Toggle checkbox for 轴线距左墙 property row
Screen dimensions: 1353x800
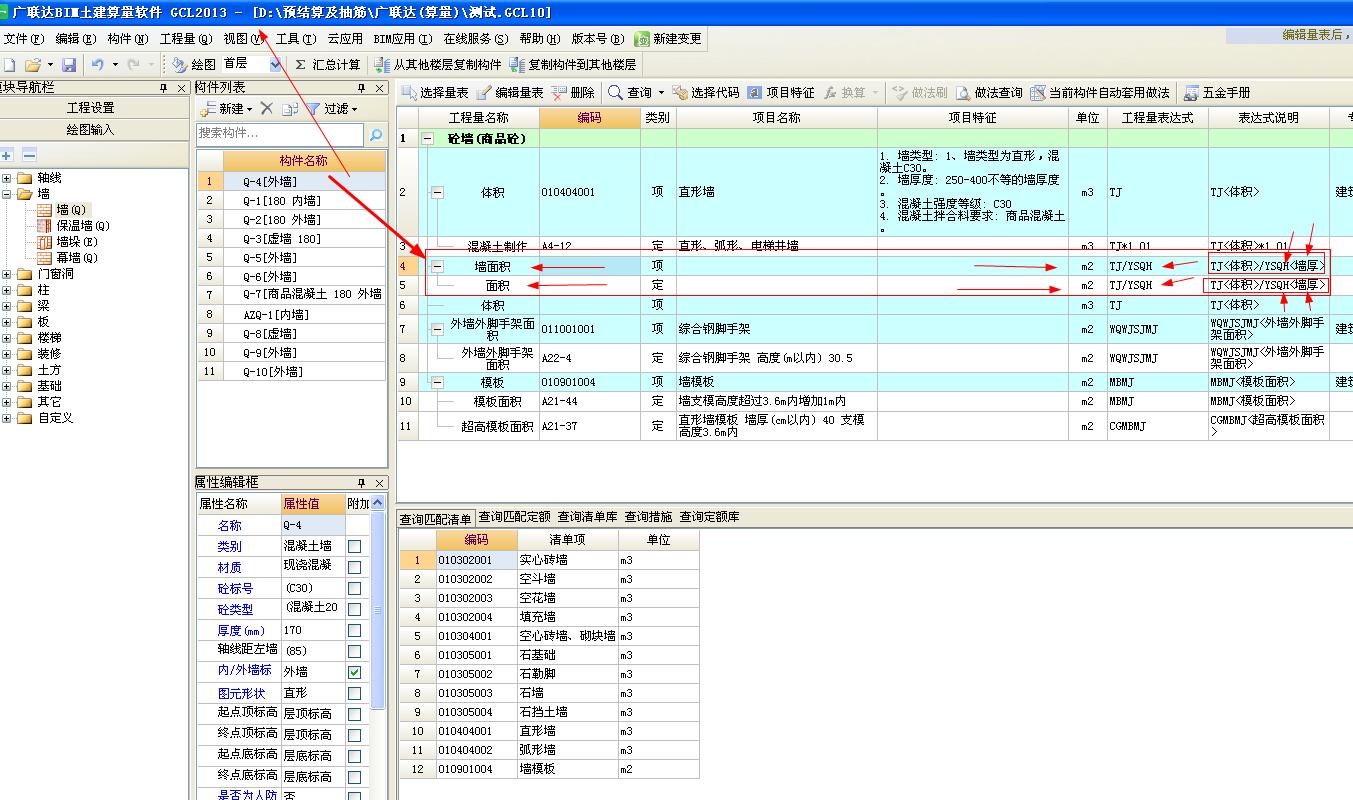click(x=354, y=651)
